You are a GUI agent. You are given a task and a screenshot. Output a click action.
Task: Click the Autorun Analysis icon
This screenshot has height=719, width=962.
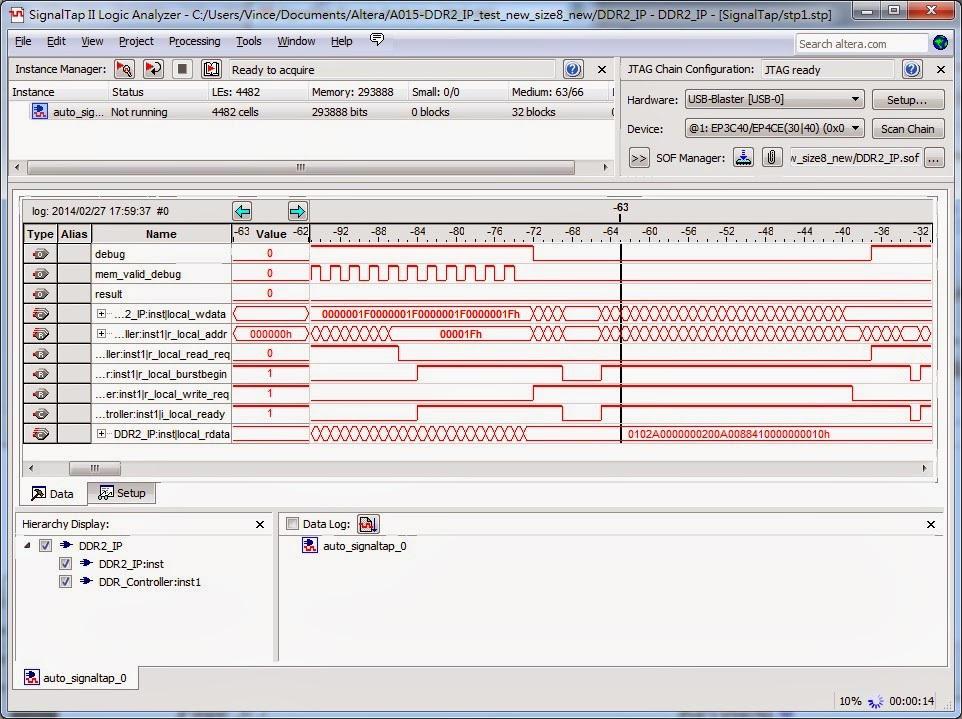(x=151, y=69)
